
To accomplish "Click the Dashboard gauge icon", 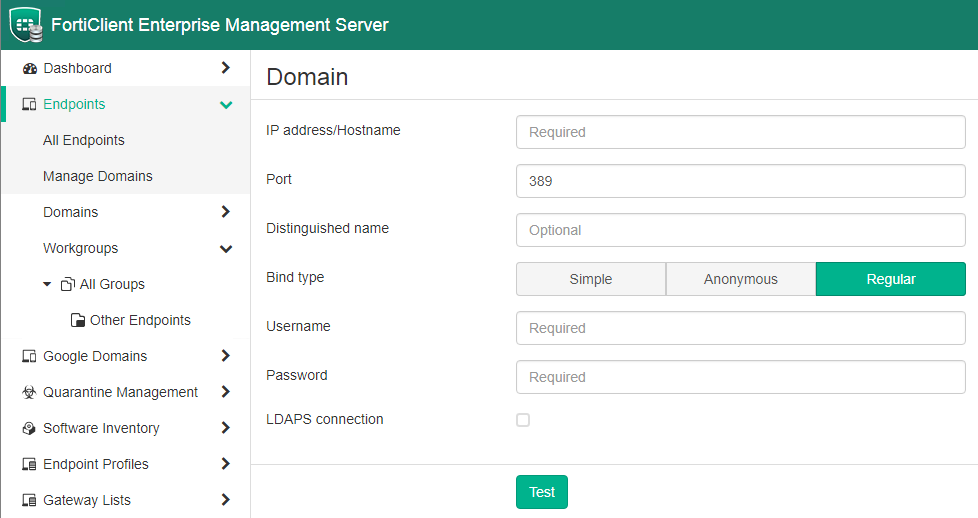I will pos(29,69).
